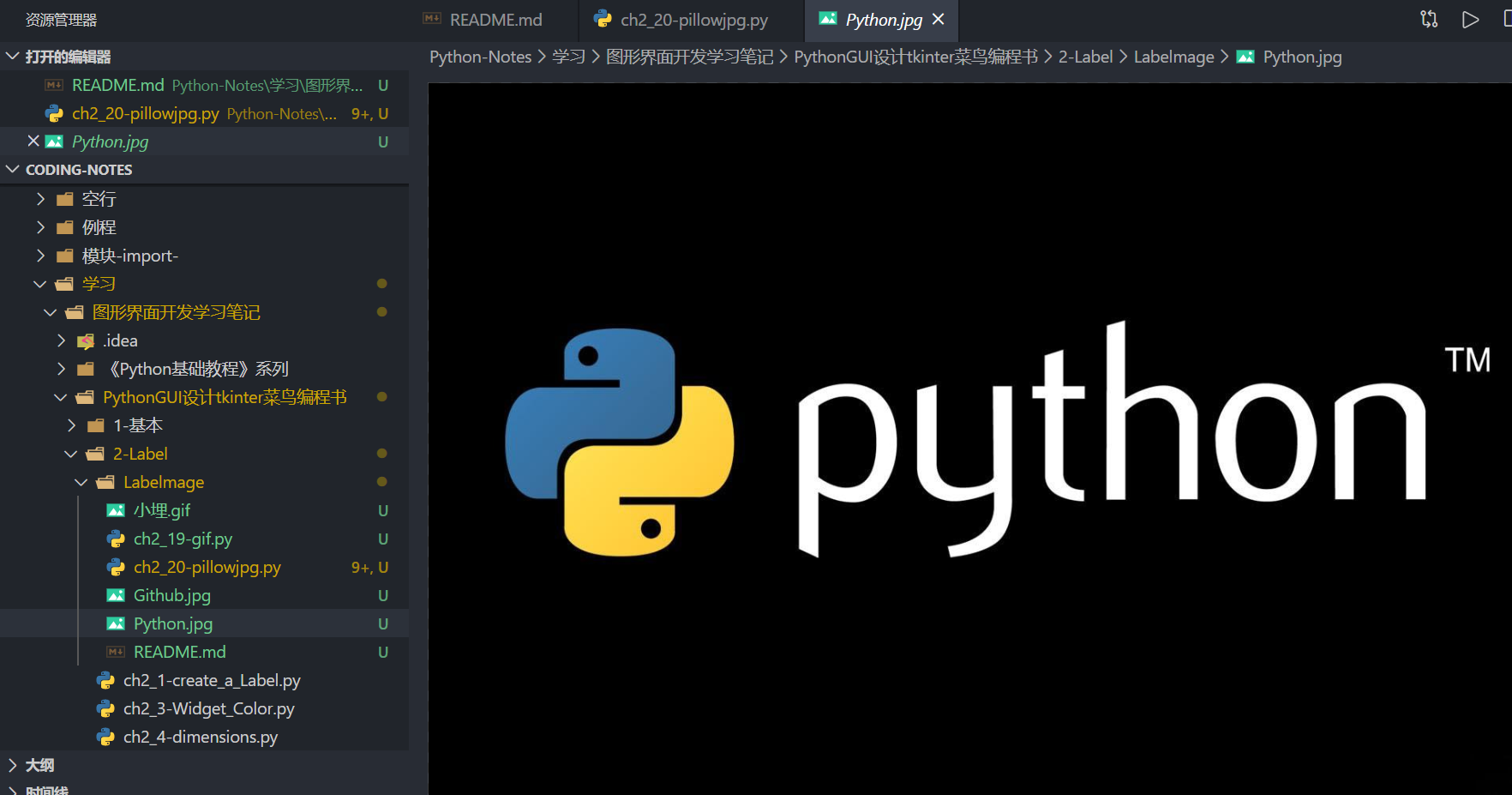Click the Python icon on ch2_20-pillowjpg.py tab

(603, 19)
